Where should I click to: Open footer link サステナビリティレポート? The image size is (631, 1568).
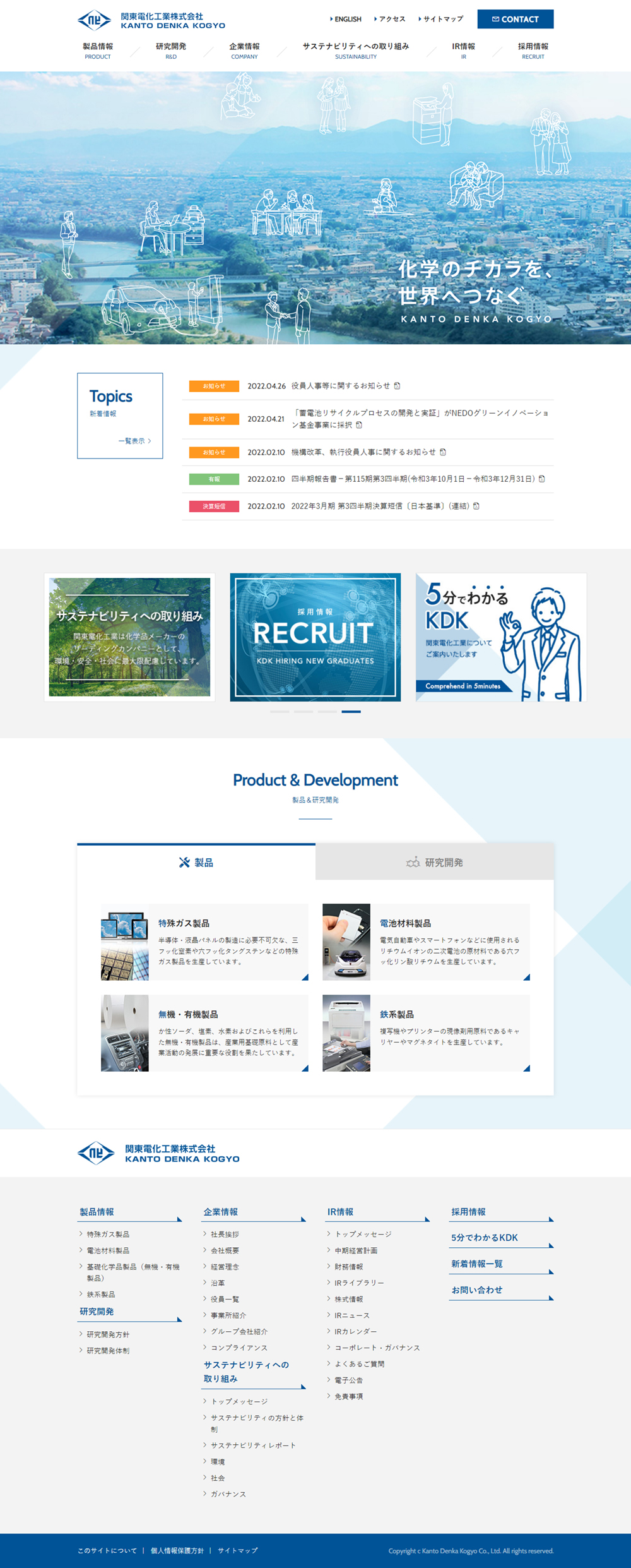pyautogui.click(x=253, y=1445)
